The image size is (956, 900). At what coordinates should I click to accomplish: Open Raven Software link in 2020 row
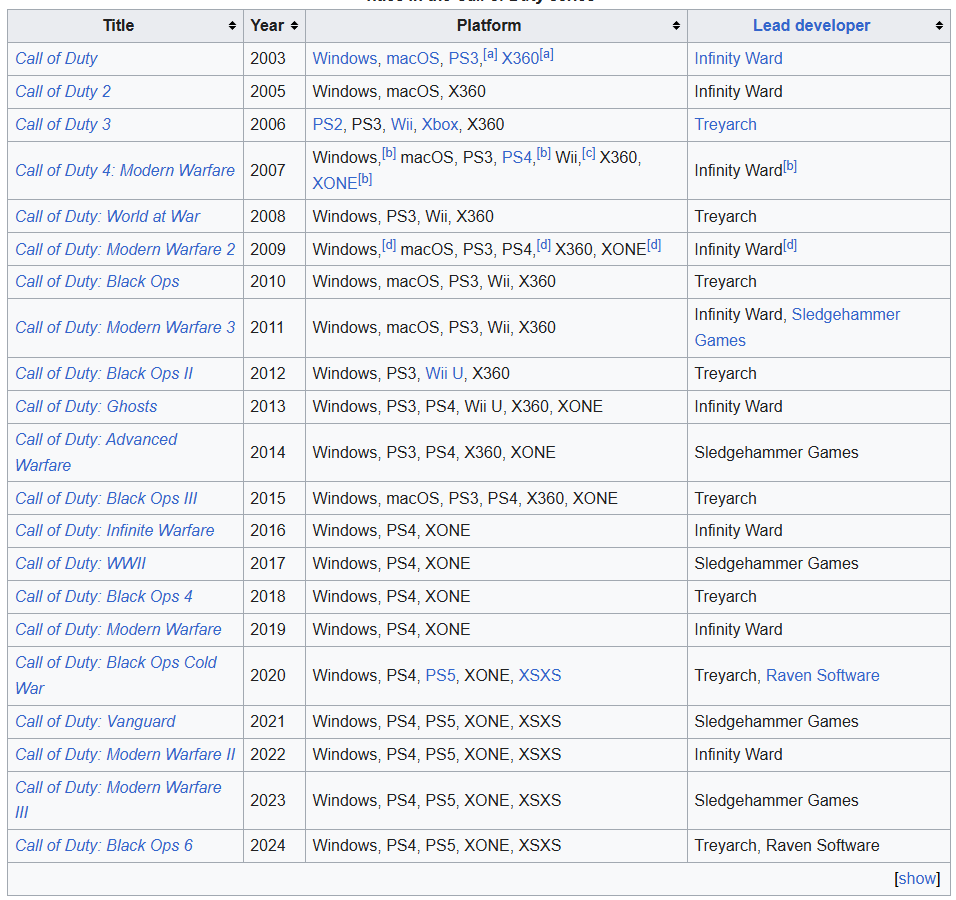822,676
